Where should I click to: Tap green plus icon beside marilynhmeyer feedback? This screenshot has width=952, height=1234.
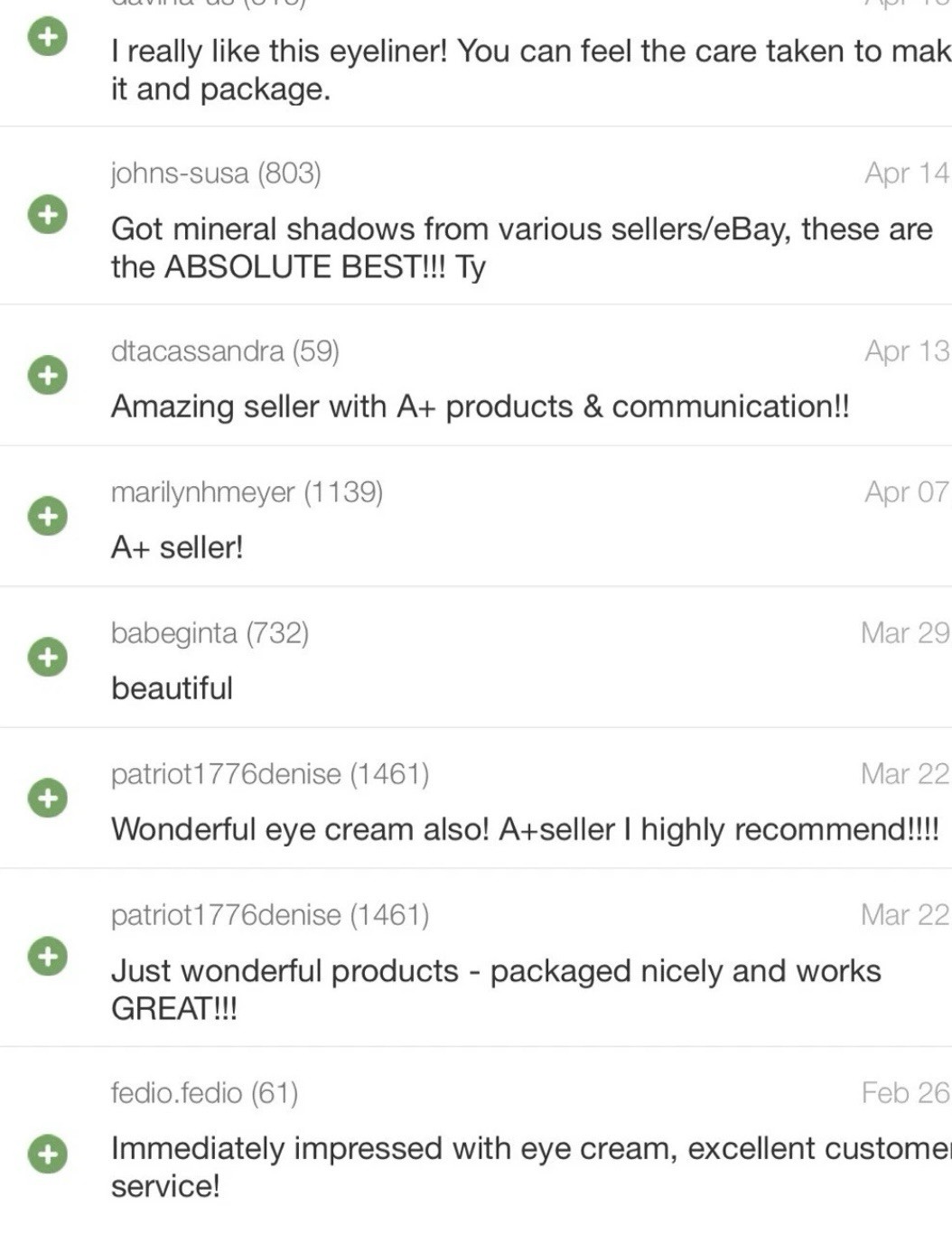pos(47,516)
